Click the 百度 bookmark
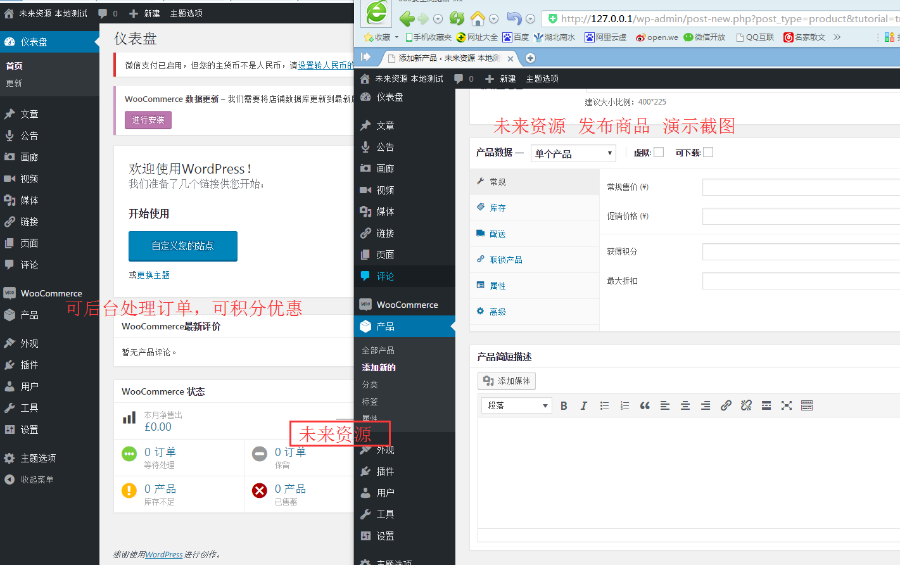The height and width of the screenshot is (565, 900). click(x=515, y=37)
